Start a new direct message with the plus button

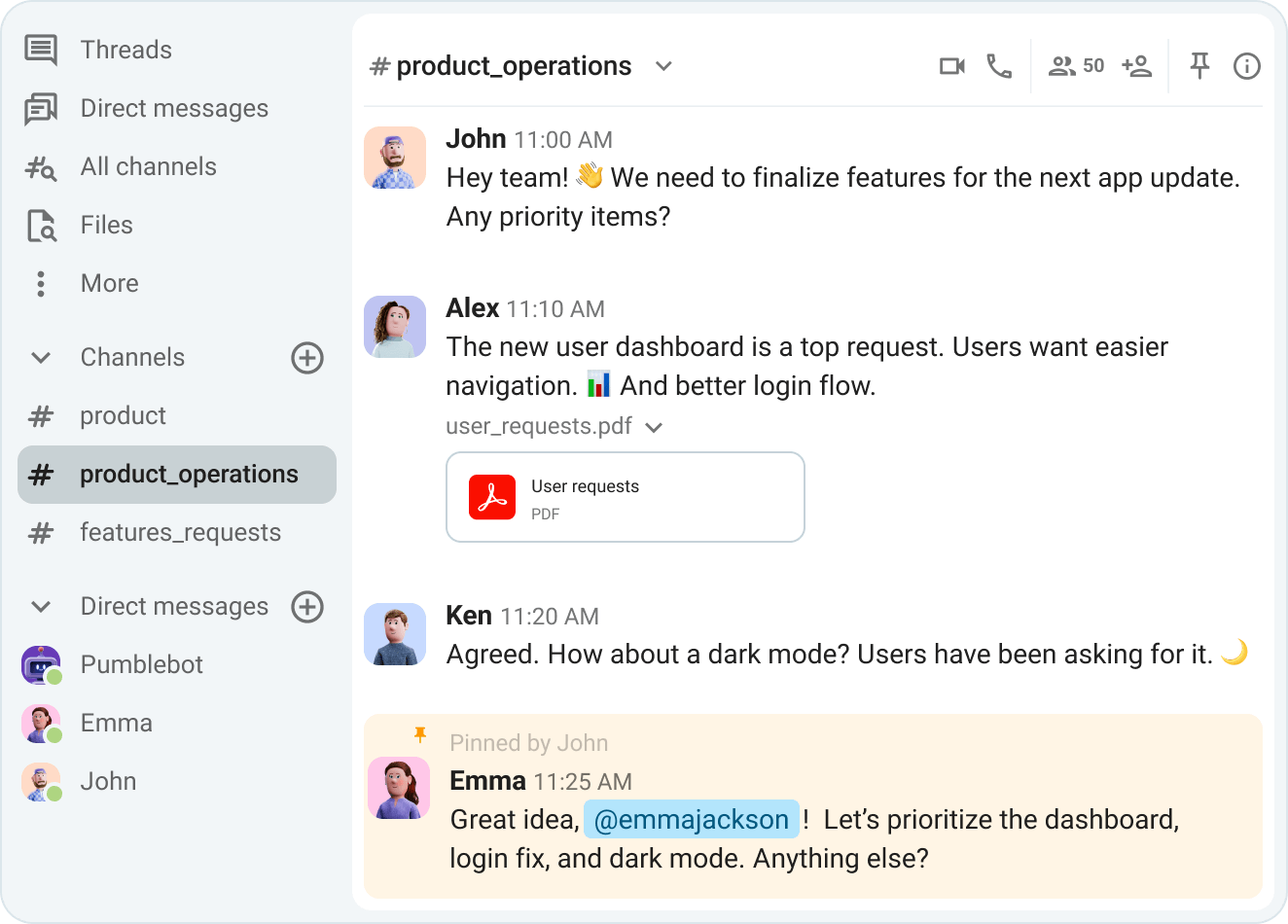pyautogui.click(x=306, y=607)
